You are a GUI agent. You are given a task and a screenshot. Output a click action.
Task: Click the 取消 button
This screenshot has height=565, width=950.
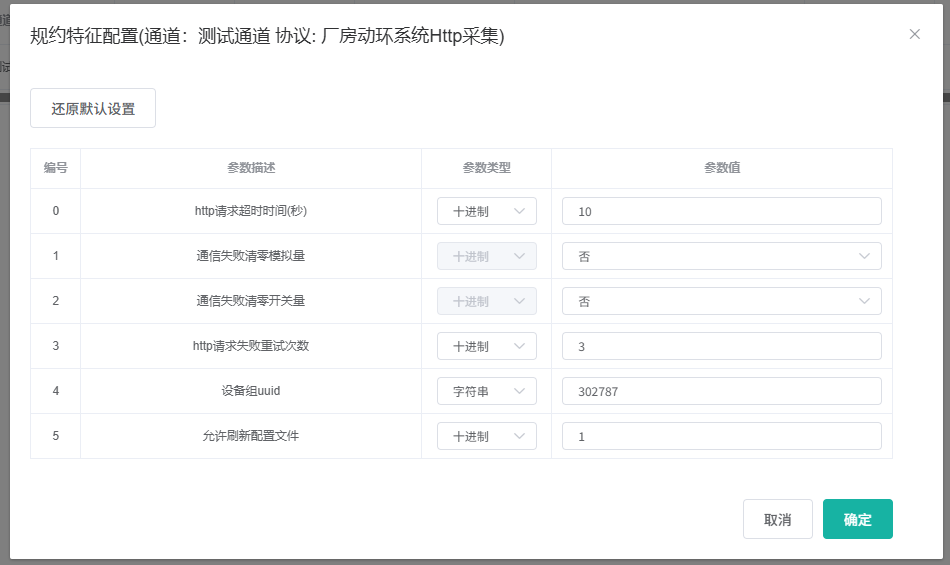coord(777,519)
